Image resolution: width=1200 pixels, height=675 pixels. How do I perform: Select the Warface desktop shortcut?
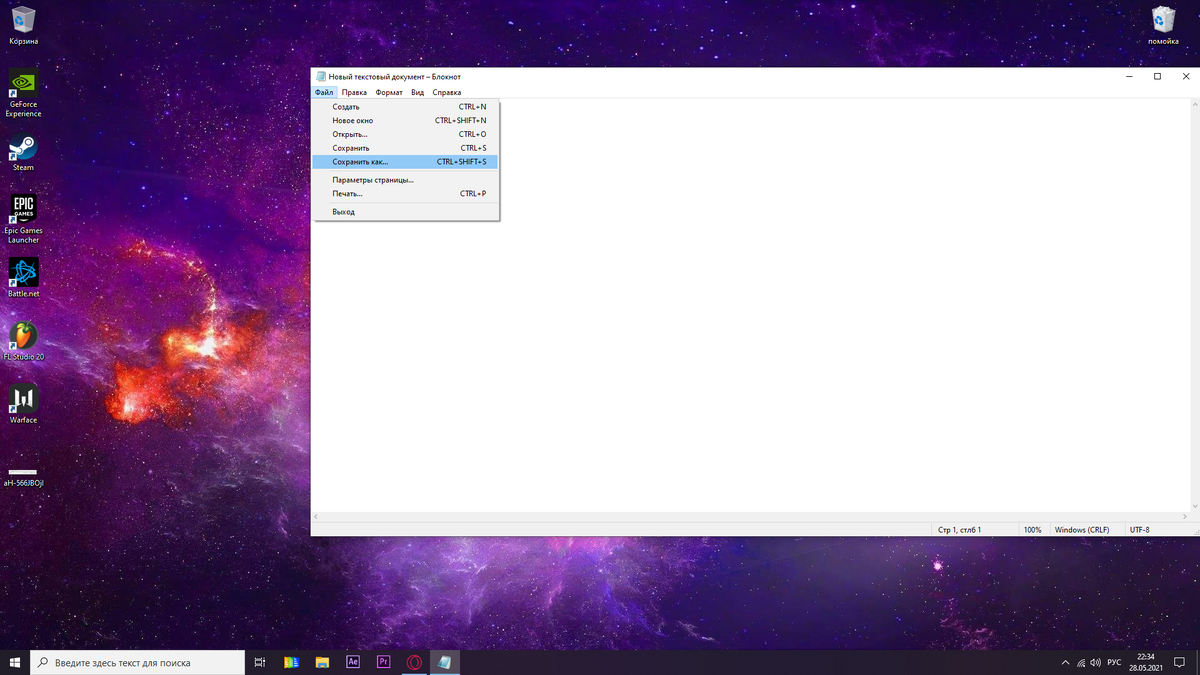coord(23,404)
